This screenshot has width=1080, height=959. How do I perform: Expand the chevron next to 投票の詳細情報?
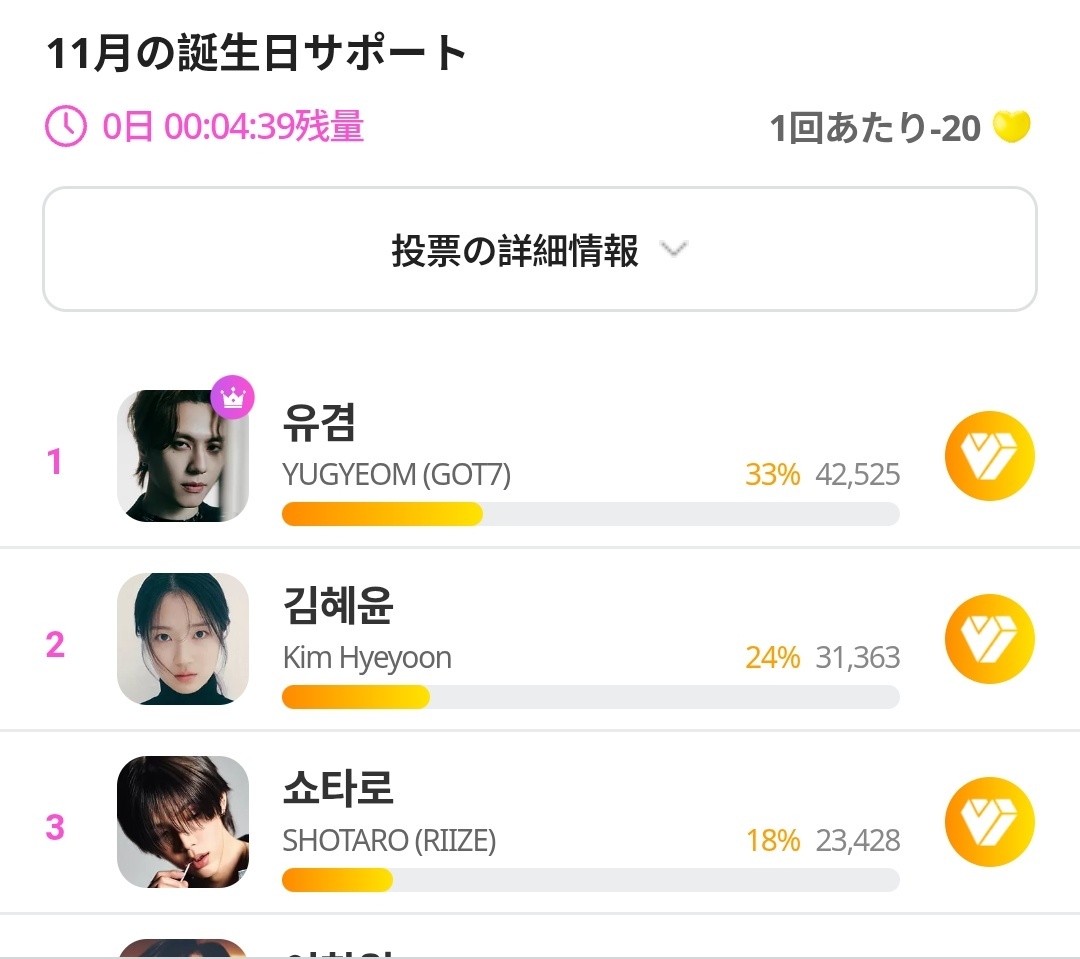[x=675, y=250]
